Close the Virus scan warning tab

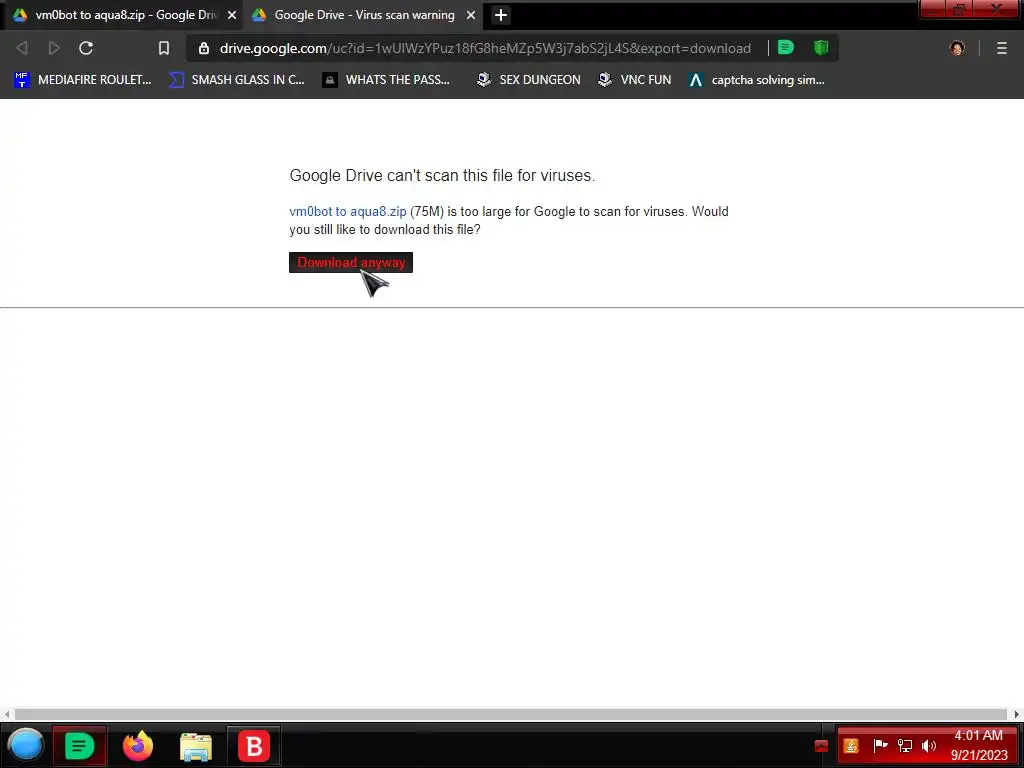[x=471, y=15]
